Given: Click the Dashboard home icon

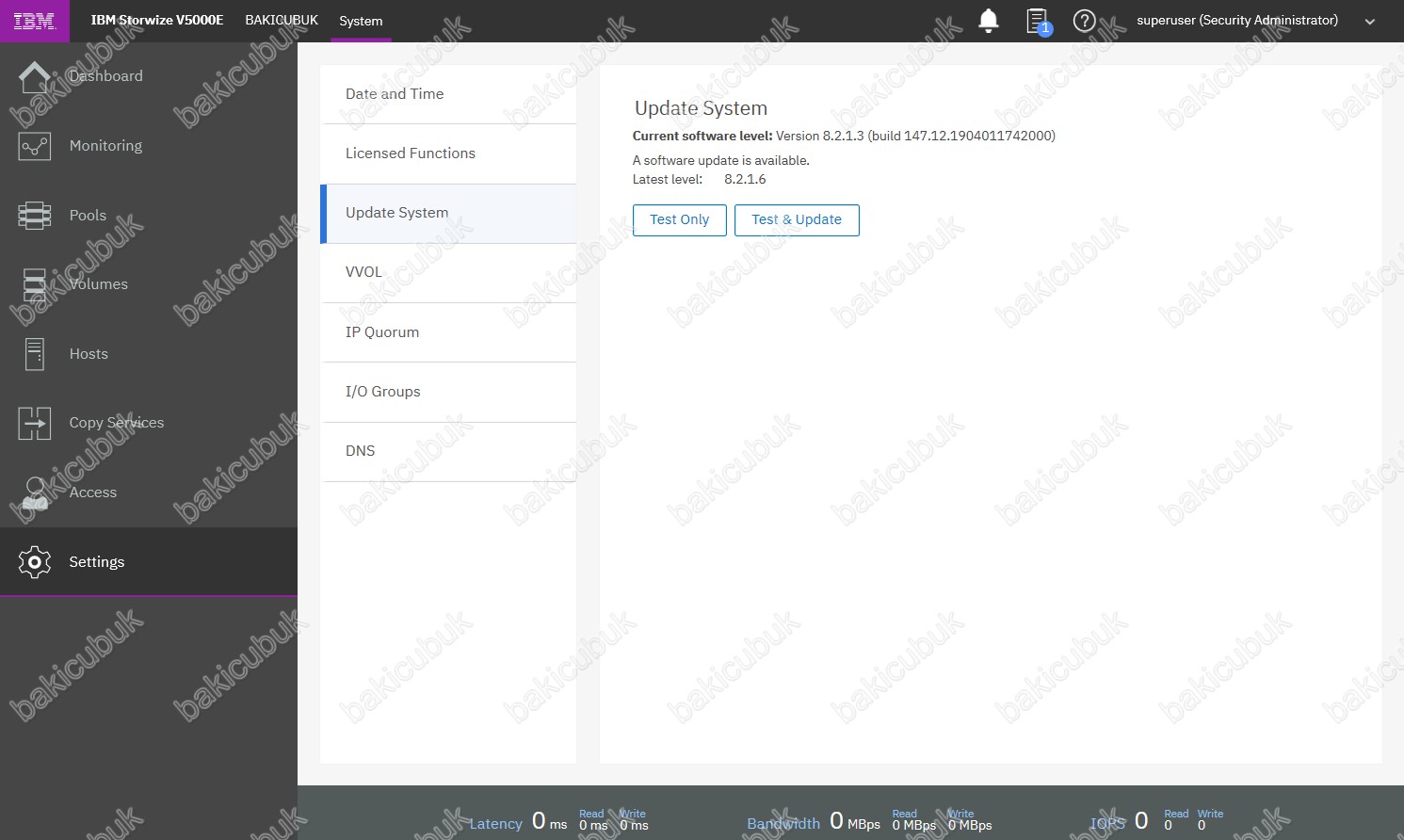Looking at the screenshot, I should tap(35, 76).
